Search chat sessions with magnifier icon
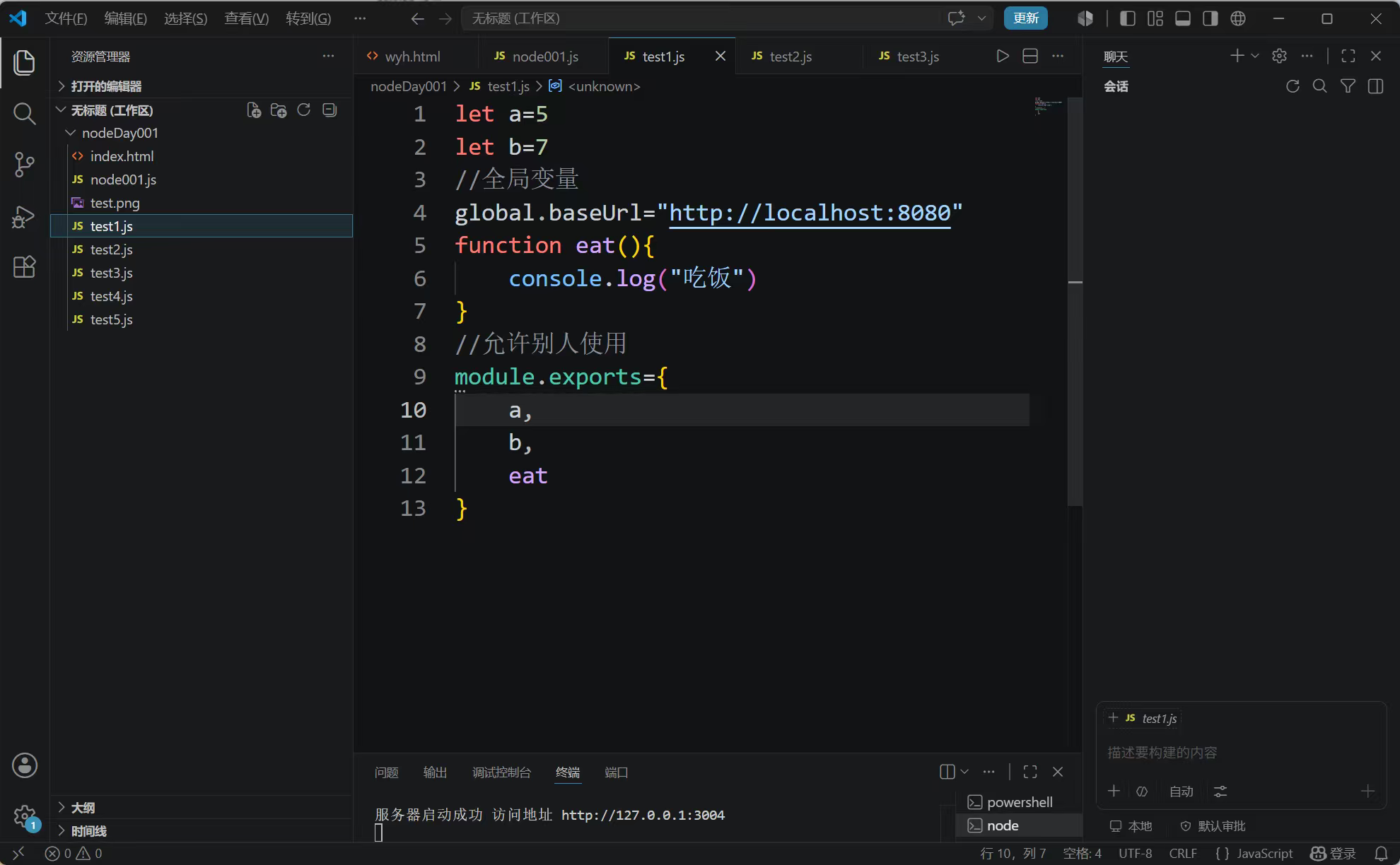The height and width of the screenshot is (865, 1400). tap(1320, 86)
